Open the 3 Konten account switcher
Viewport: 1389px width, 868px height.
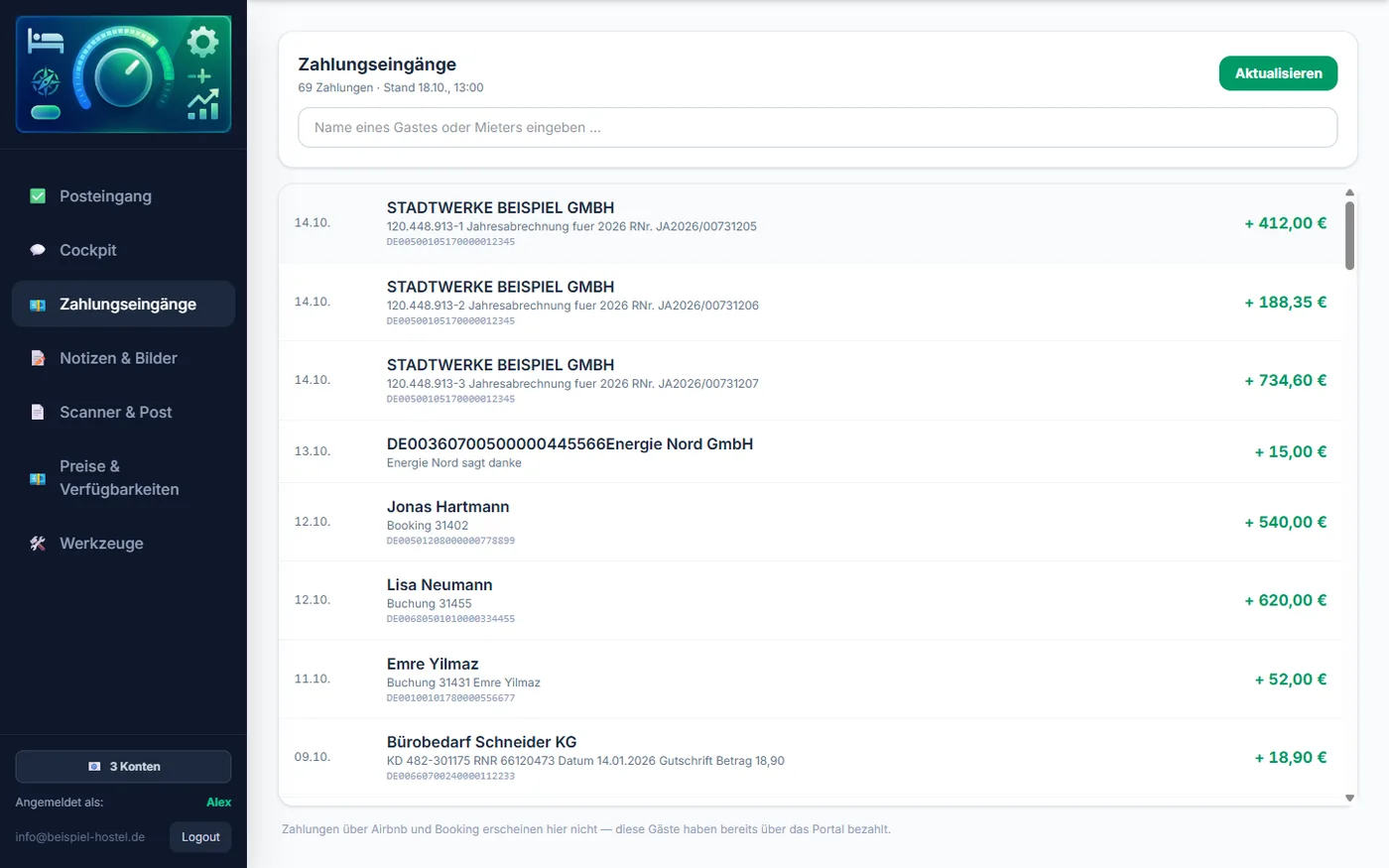tap(123, 767)
